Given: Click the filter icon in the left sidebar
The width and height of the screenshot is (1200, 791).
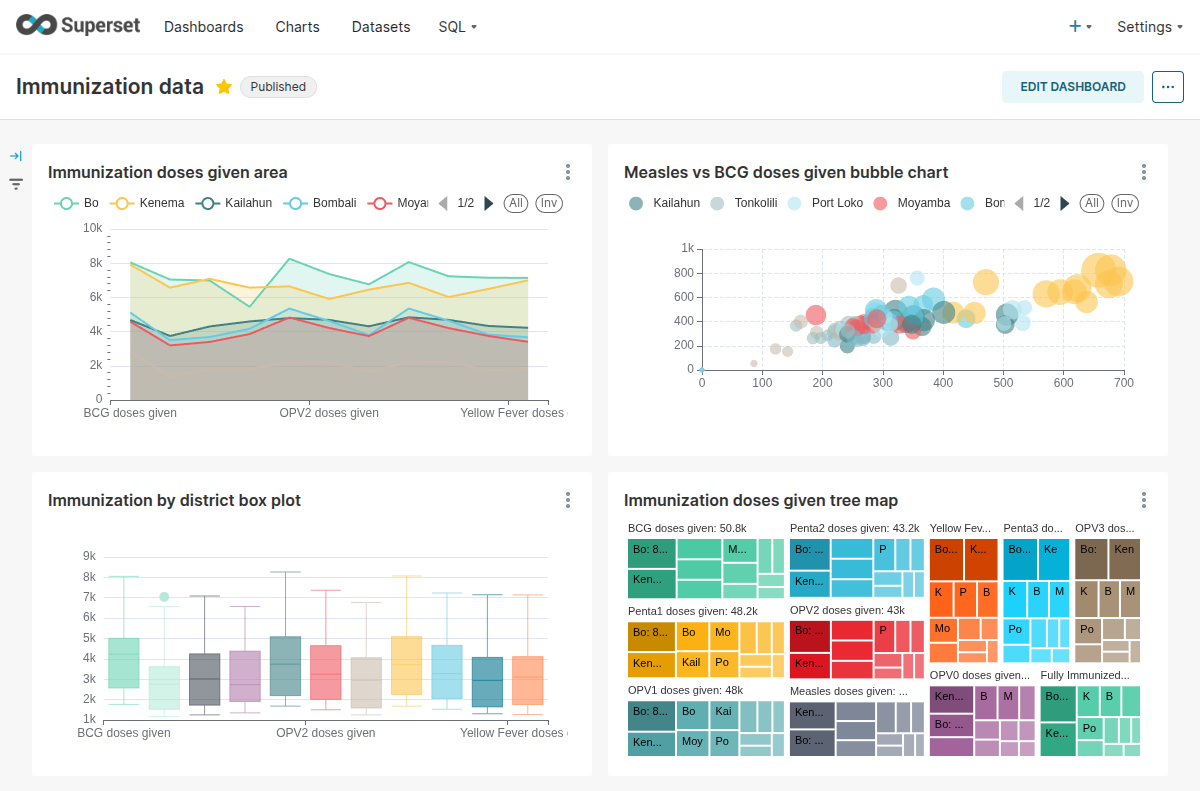Looking at the screenshot, I should (x=15, y=184).
